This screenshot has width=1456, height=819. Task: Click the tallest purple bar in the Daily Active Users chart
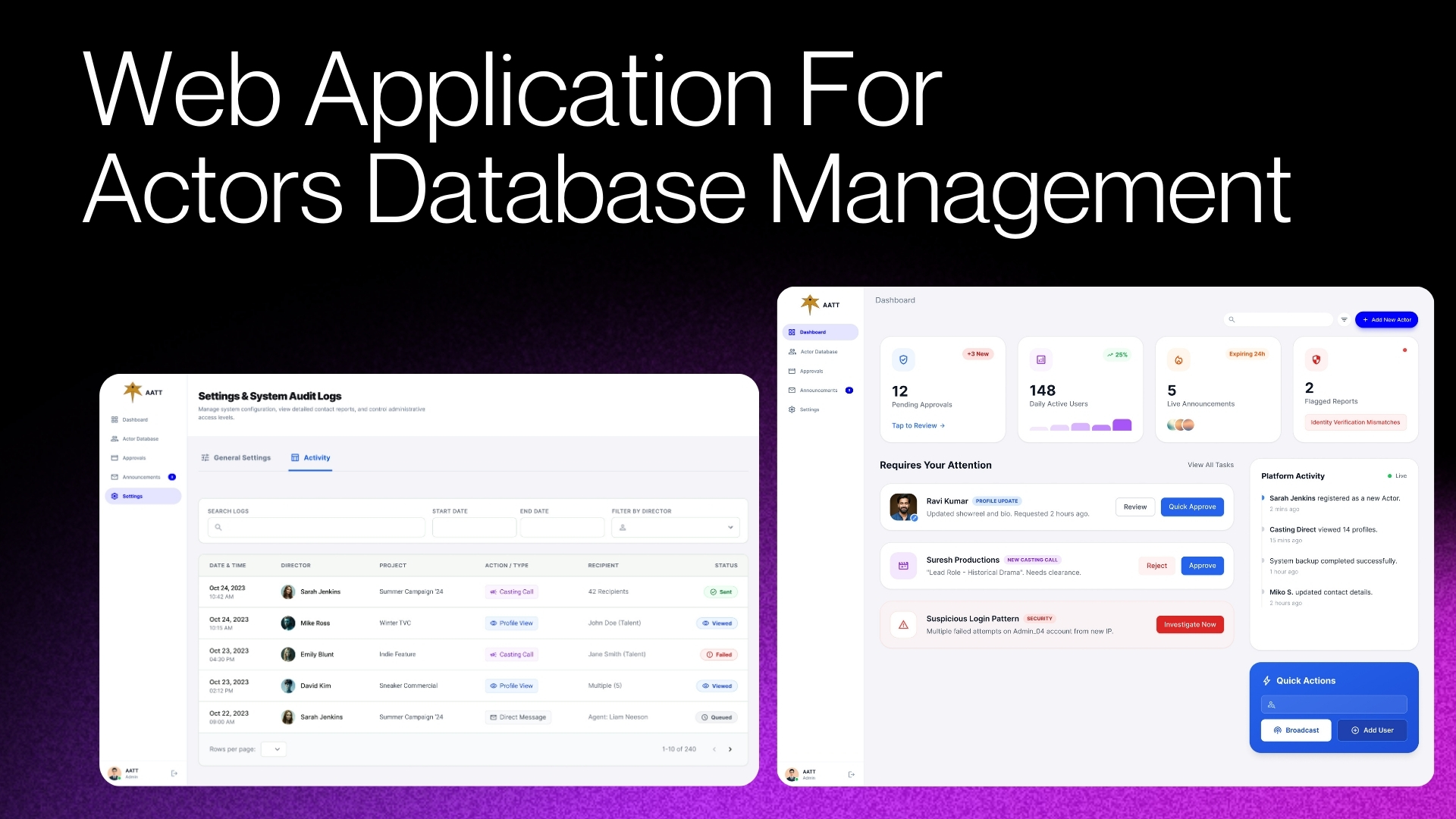pyautogui.click(x=1122, y=425)
